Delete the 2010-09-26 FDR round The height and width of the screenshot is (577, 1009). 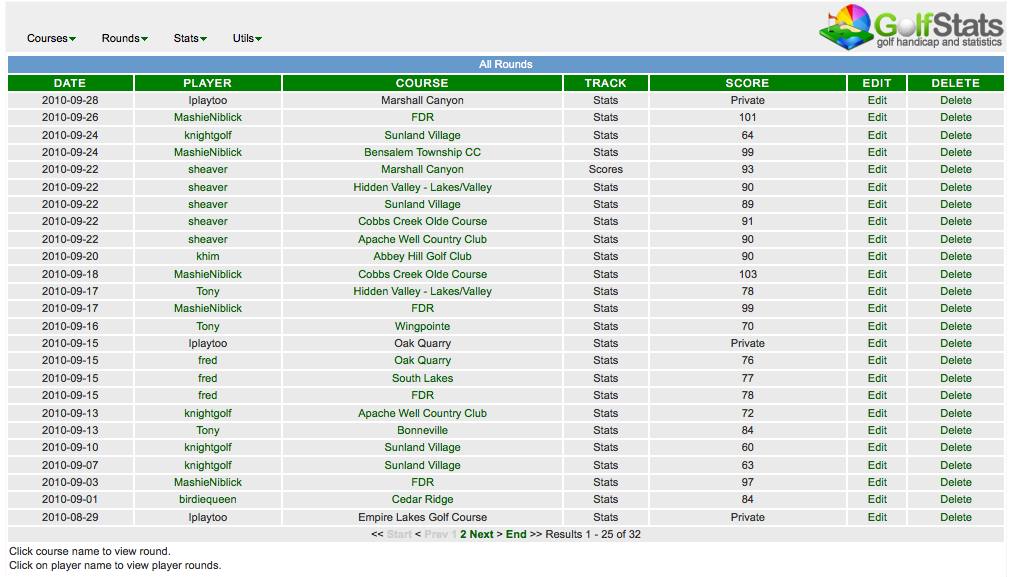[956, 118]
